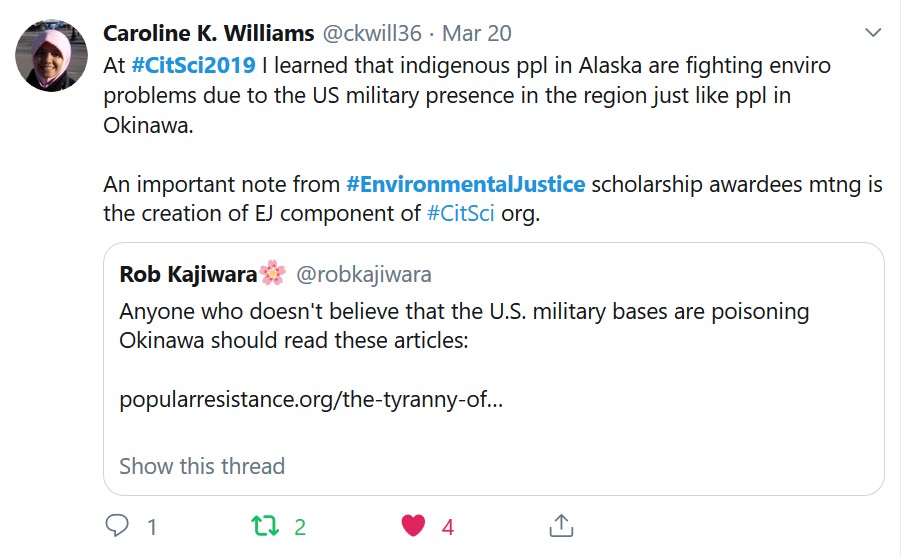Click the retweet arrows icon
Image resolution: width=901 pixels, height=558 pixels.
pos(265,525)
